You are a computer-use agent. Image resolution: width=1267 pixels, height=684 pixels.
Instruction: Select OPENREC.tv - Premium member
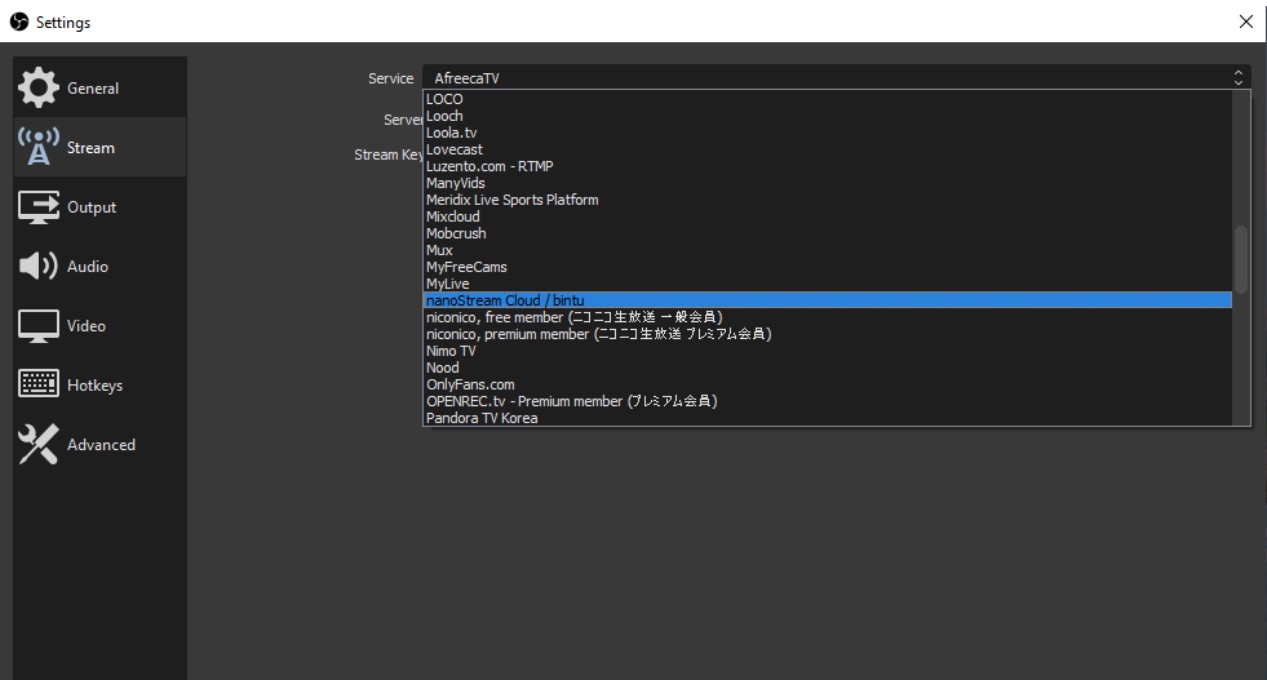tap(827, 401)
